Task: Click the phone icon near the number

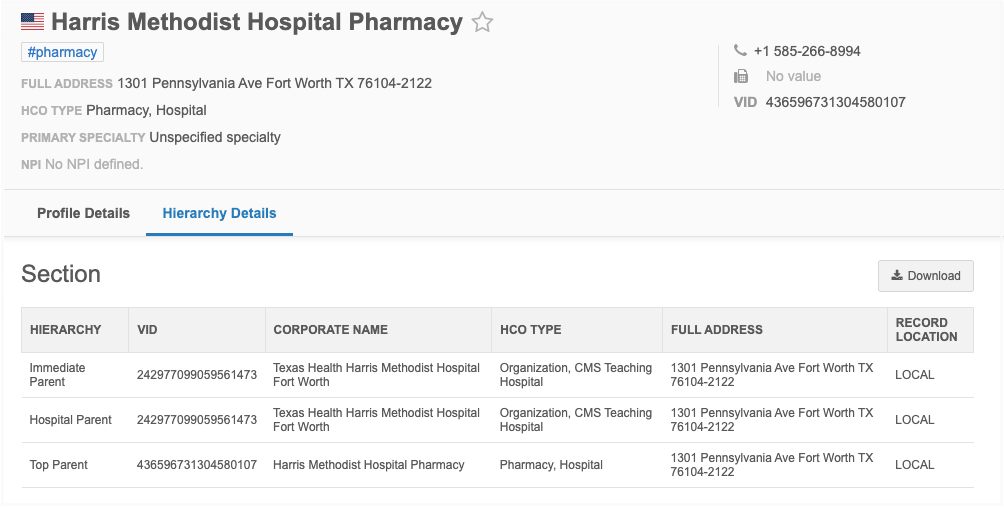Action: click(740, 51)
